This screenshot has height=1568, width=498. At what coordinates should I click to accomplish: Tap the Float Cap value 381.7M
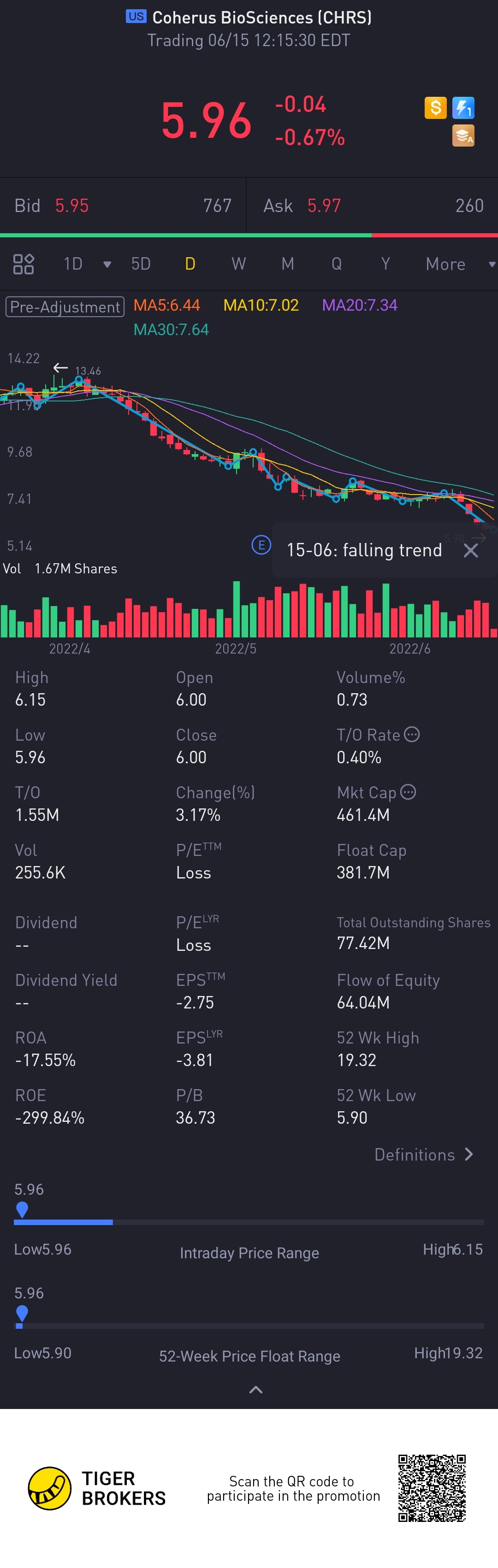(363, 872)
